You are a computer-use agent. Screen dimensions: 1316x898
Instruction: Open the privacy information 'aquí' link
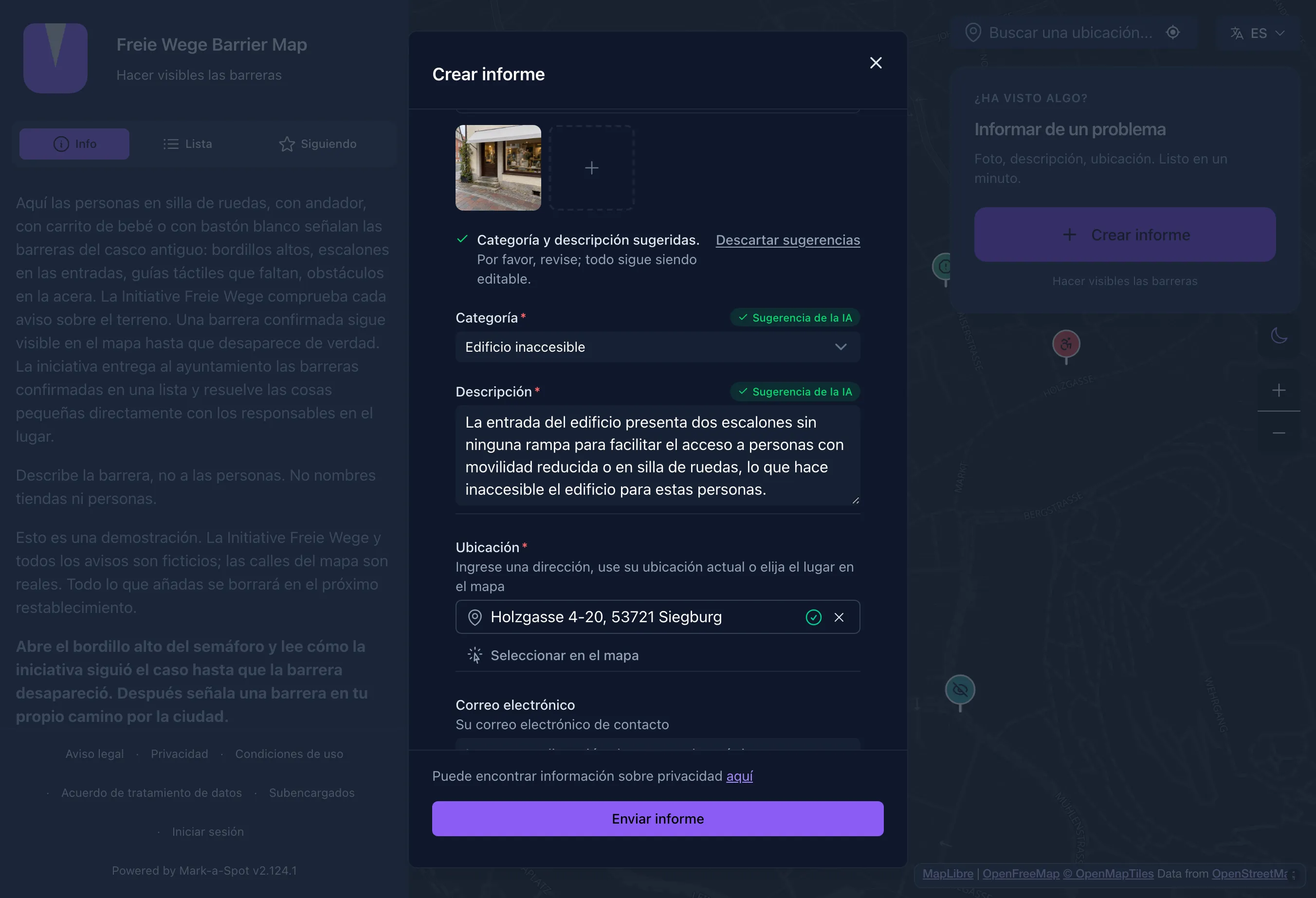click(740, 776)
